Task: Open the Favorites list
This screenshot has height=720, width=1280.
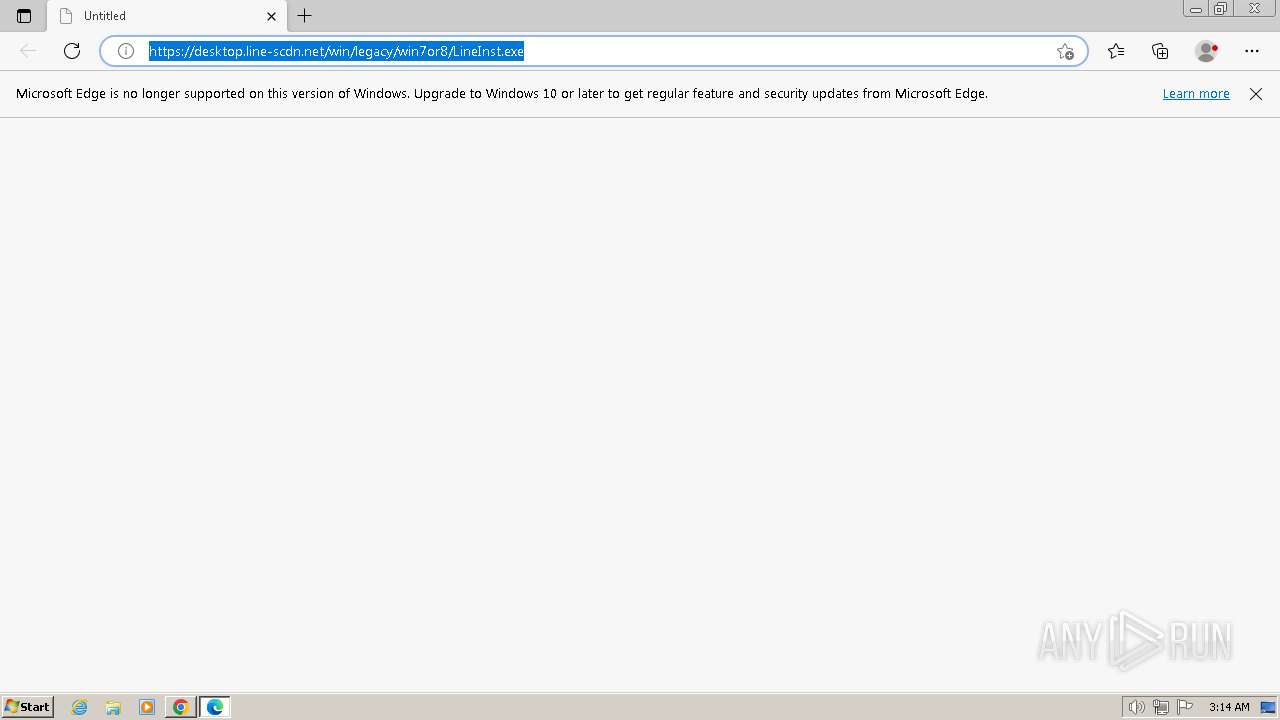Action: (x=1116, y=51)
